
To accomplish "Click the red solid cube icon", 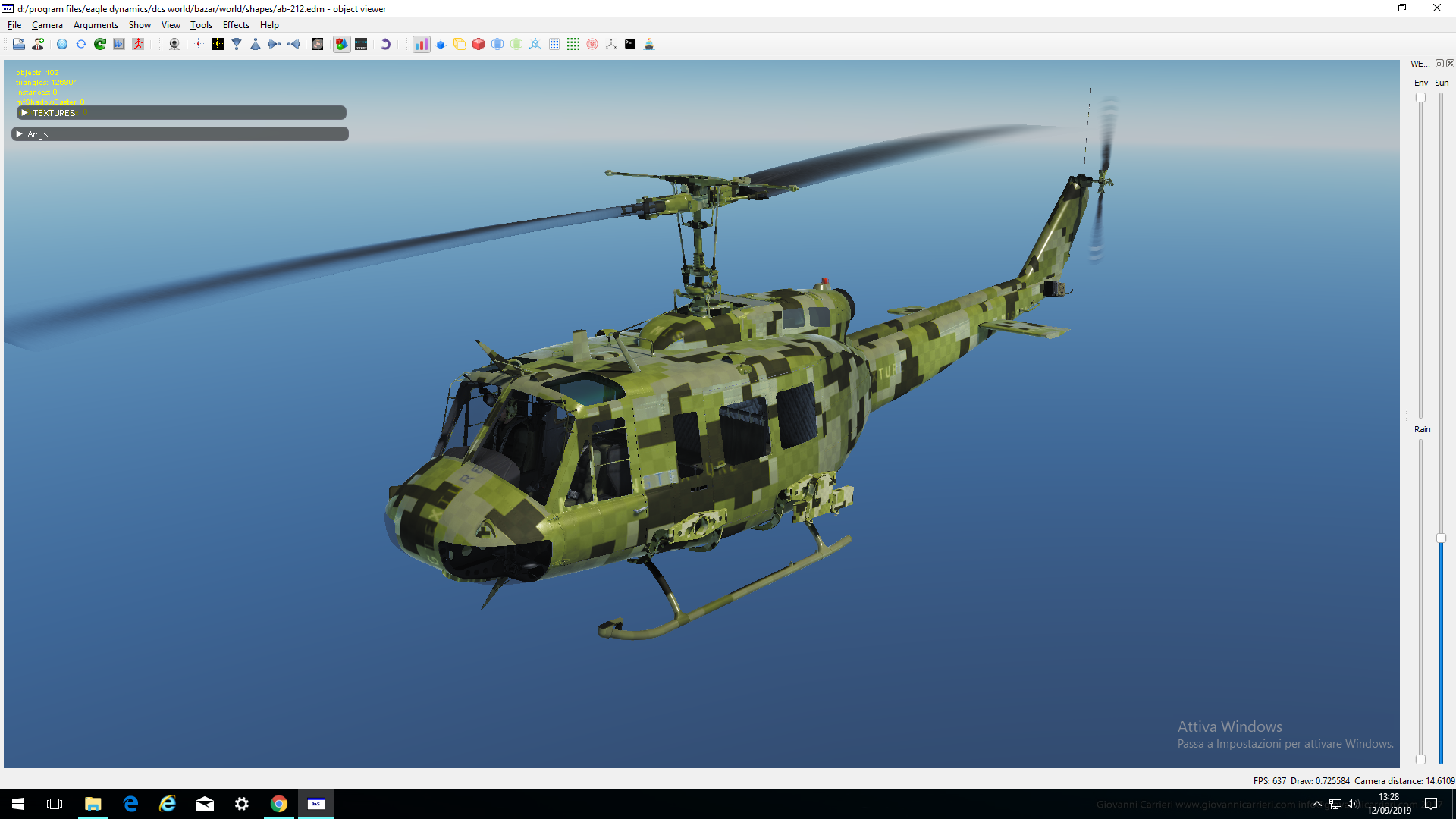I will pyautogui.click(x=479, y=44).
